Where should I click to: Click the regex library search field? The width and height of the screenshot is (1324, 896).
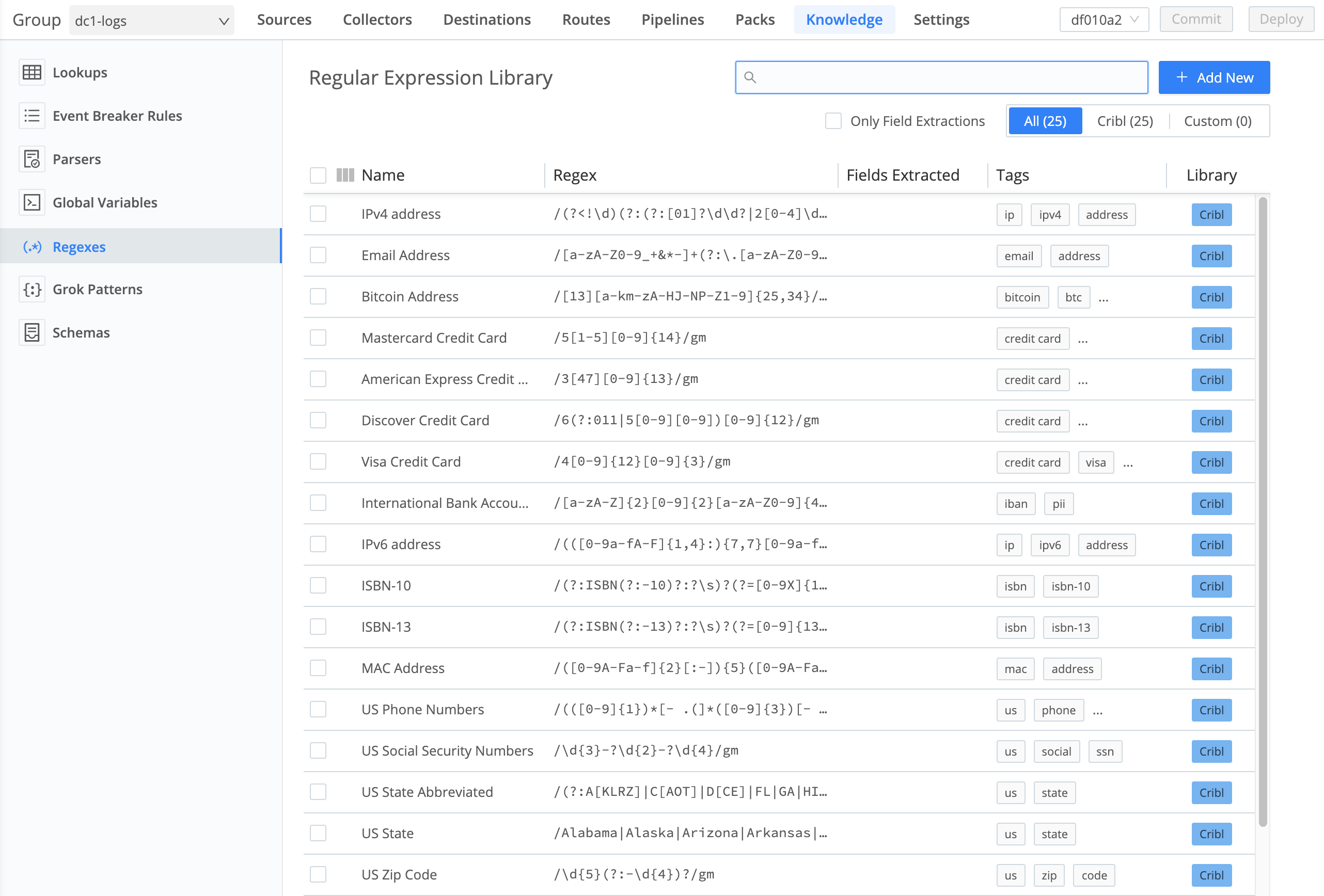click(x=941, y=77)
